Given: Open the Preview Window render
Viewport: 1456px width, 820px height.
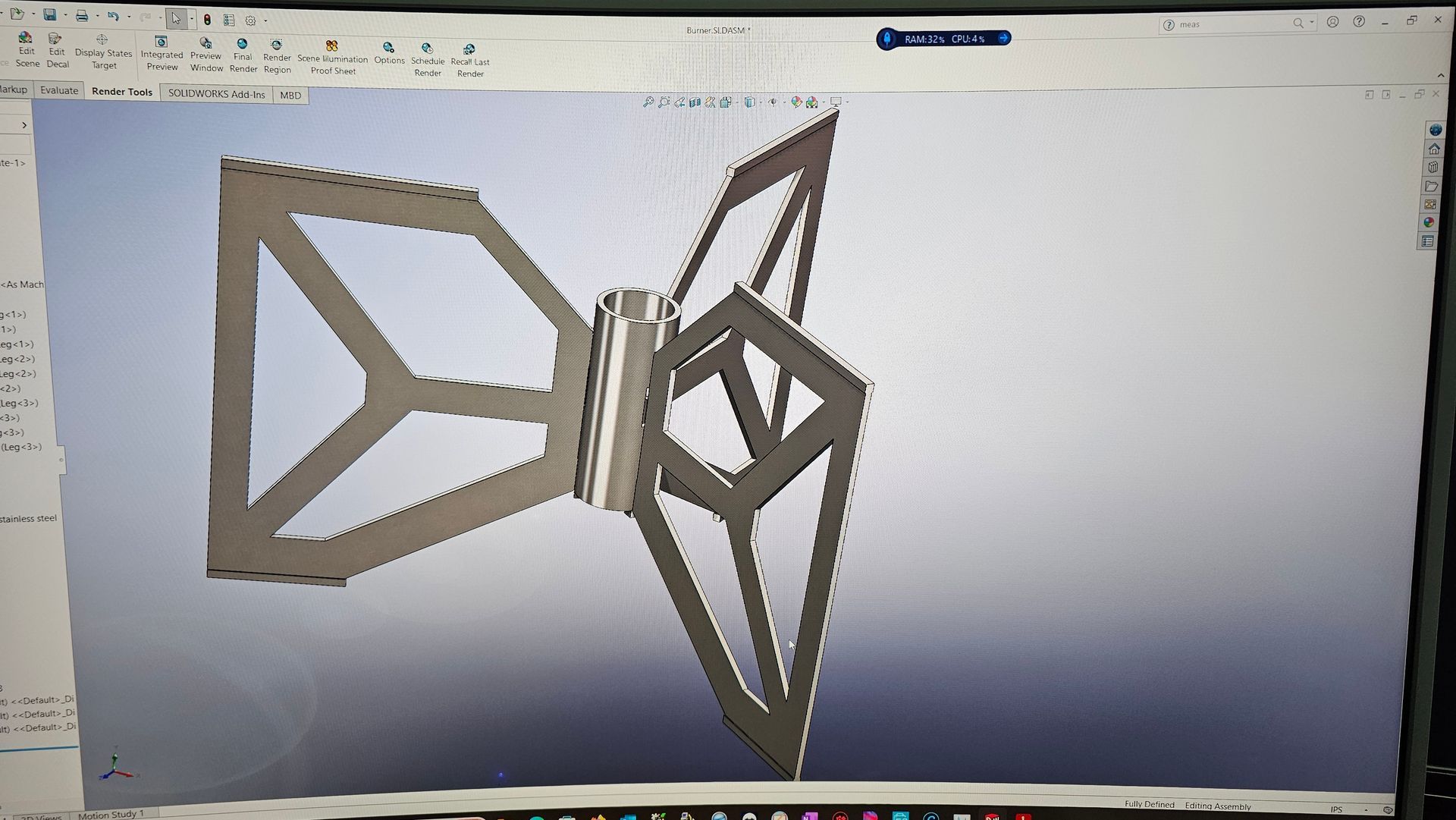Looking at the screenshot, I should [206, 55].
